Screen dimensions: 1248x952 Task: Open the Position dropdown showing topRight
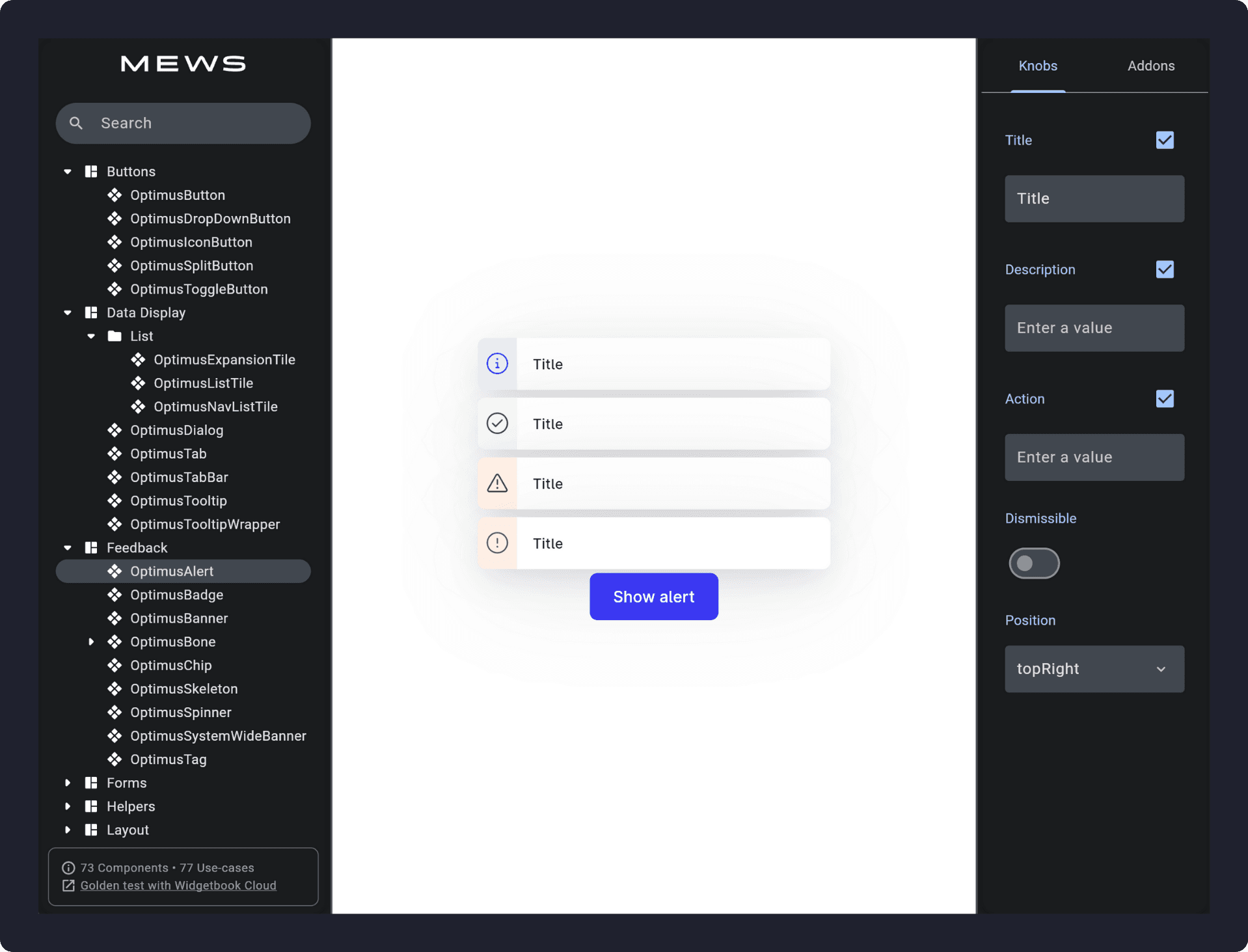pyautogui.click(x=1094, y=669)
